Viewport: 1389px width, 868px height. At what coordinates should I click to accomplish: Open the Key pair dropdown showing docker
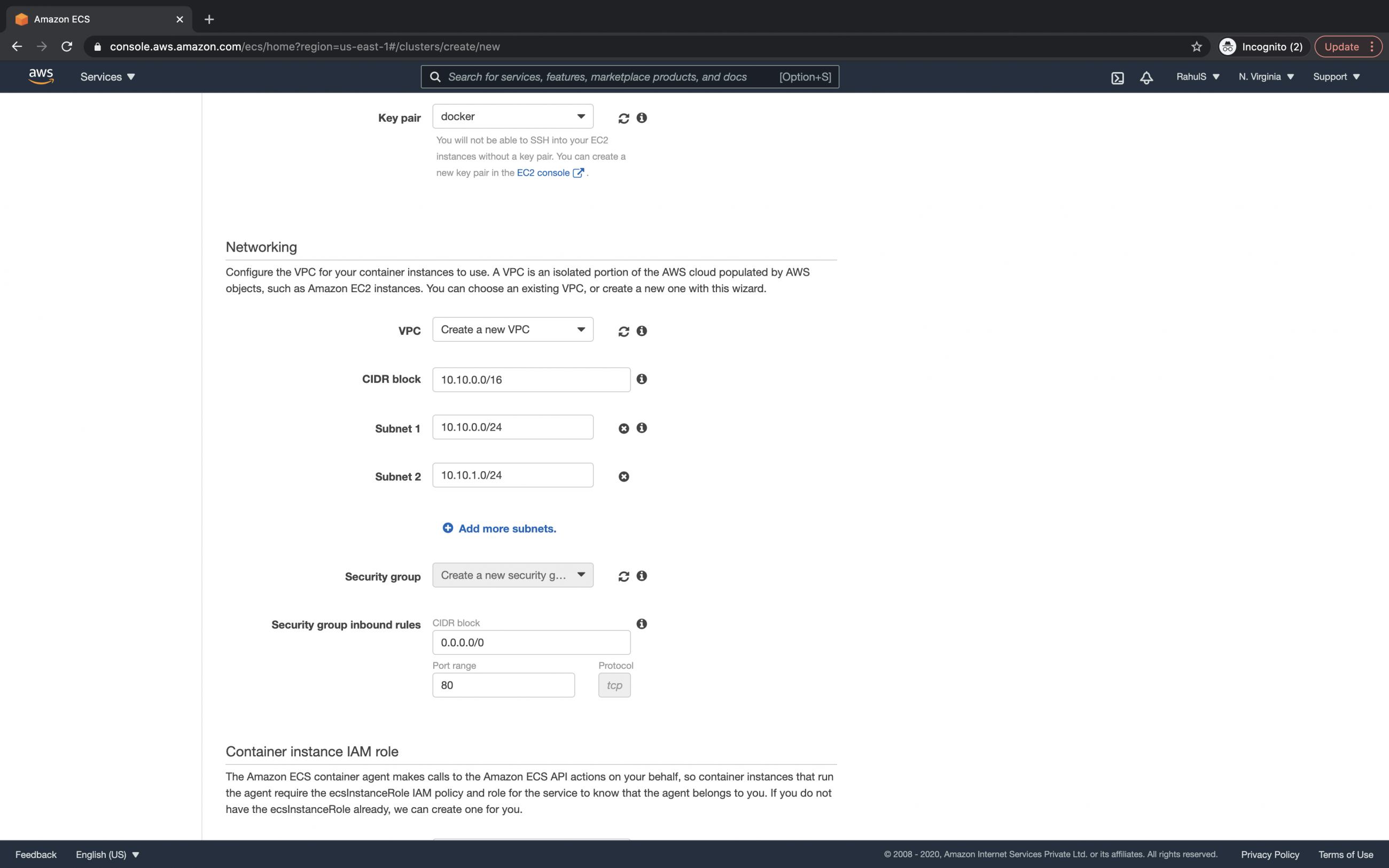coord(512,116)
